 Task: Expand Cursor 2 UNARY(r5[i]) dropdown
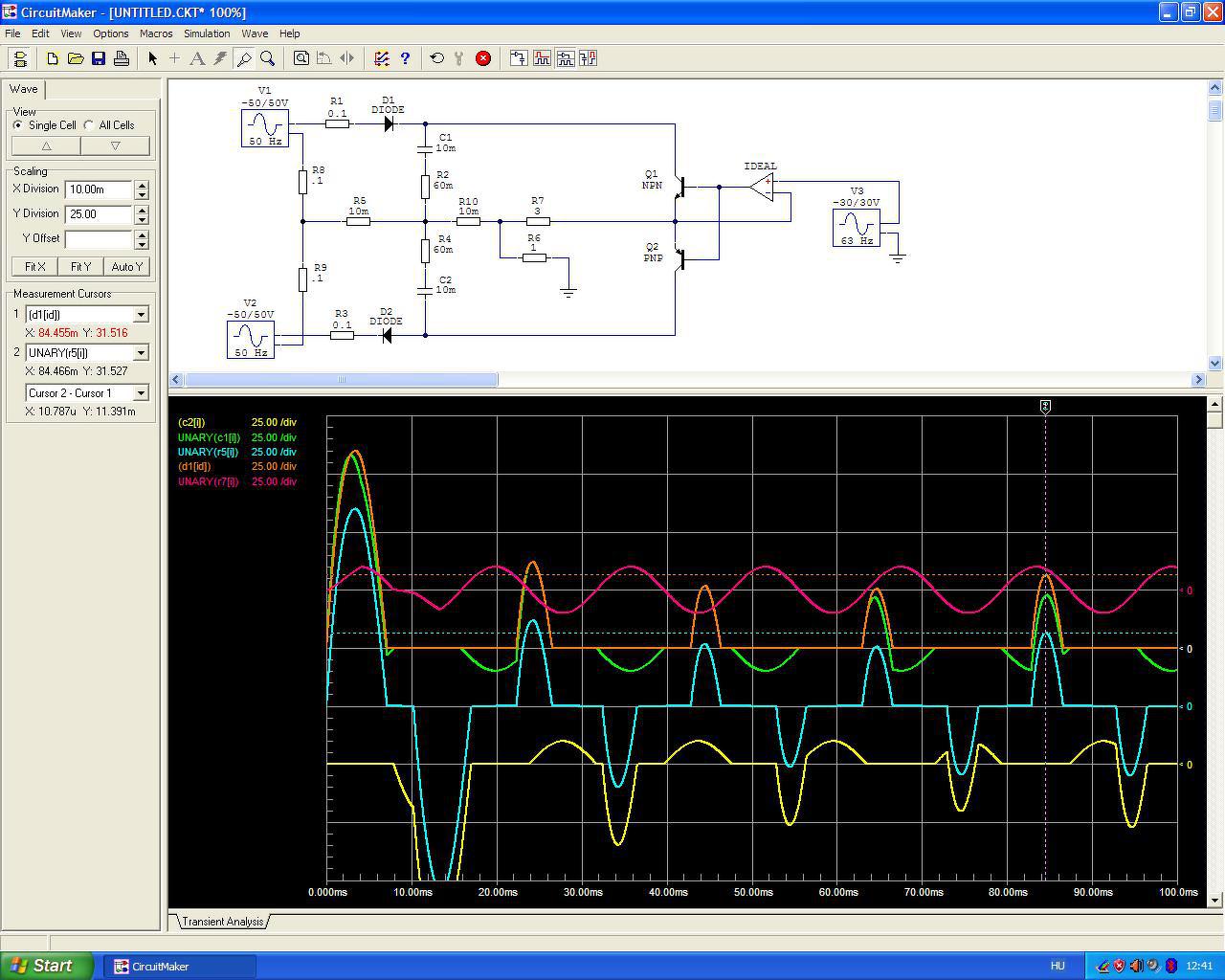[141, 353]
